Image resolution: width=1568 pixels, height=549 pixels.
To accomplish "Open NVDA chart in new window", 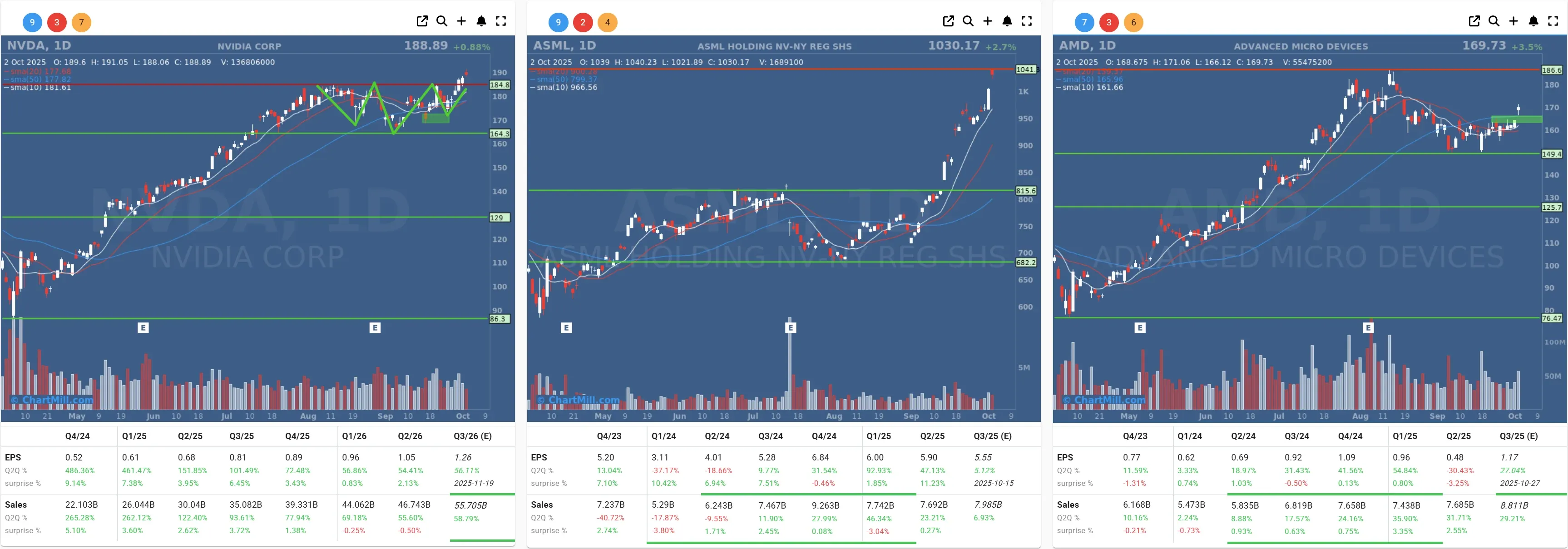I will pyautogui.click(x=422, y=21).
